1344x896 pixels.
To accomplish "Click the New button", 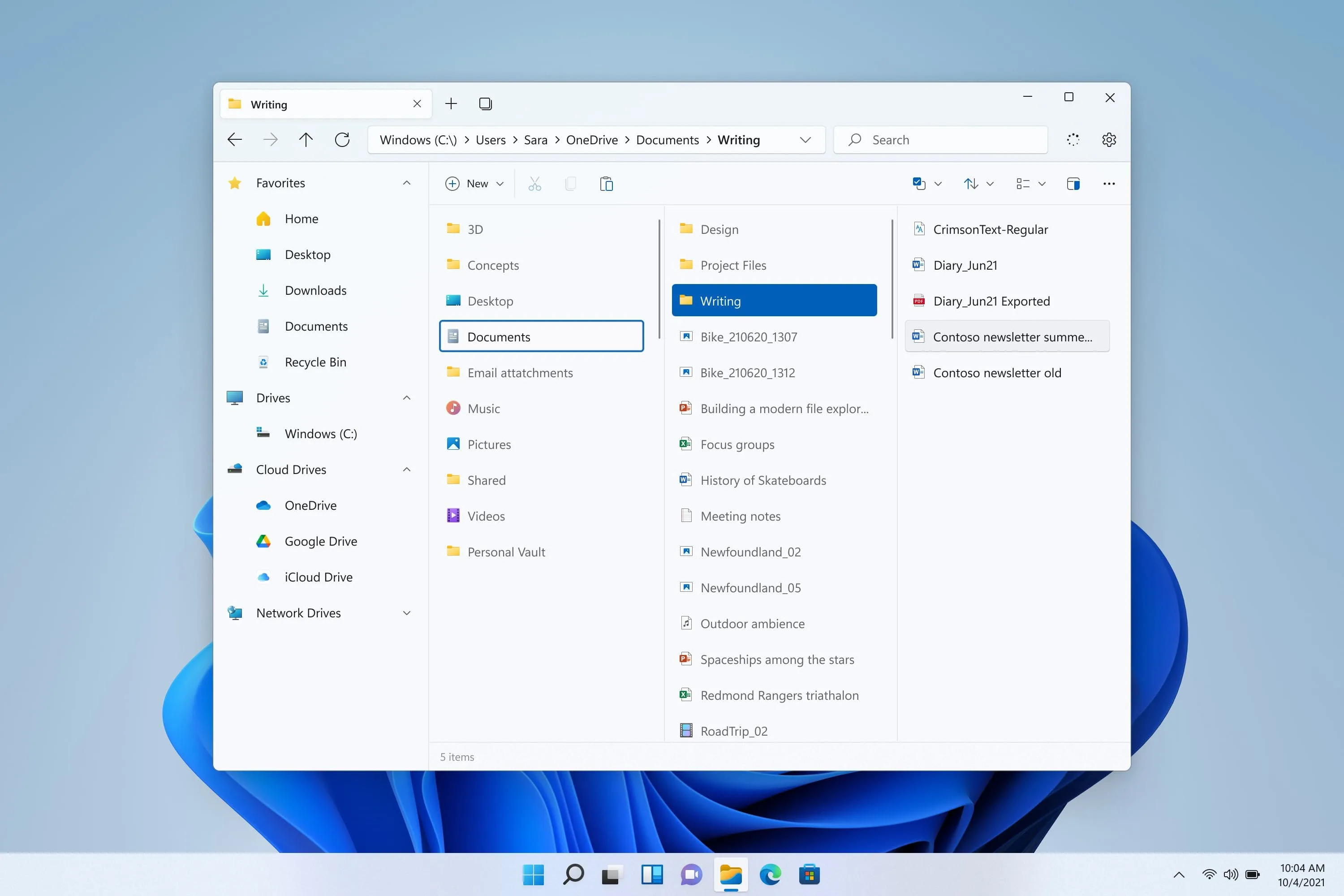I will point(469,183).
